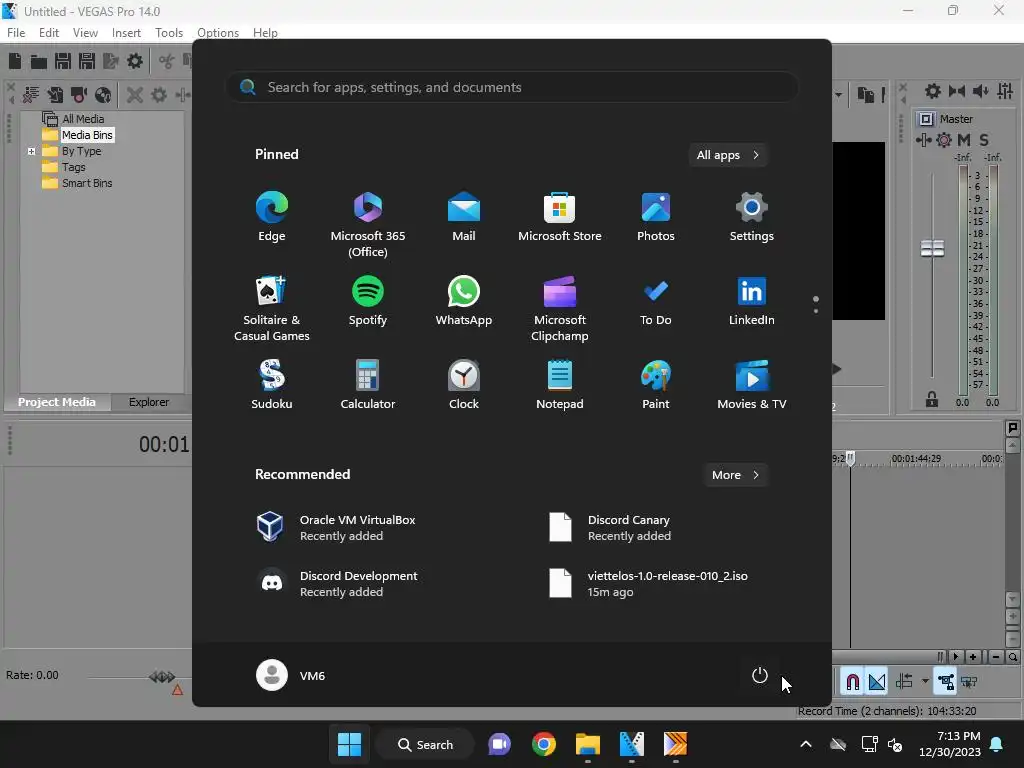
Task: Open Calculator from pinned apps
Action: click(368, 385)
